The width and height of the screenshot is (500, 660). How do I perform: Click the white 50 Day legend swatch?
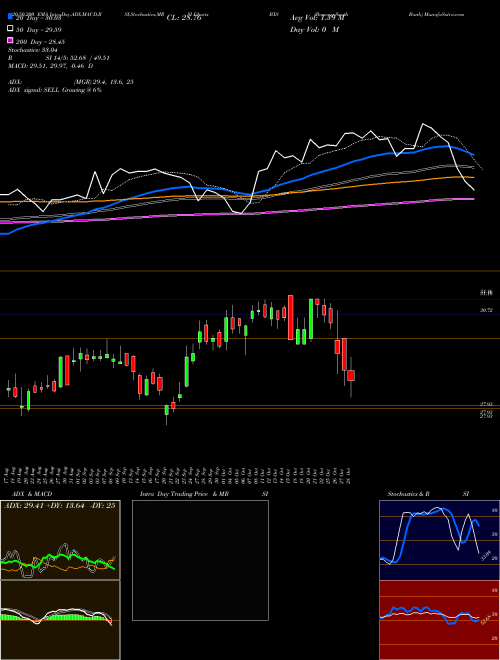10,29
